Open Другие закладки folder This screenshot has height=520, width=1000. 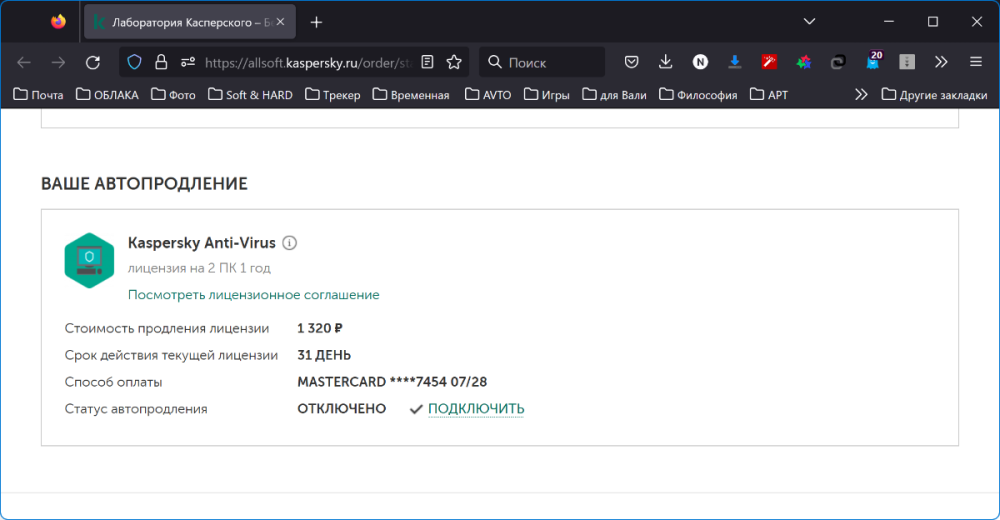[x=934, y=94]
